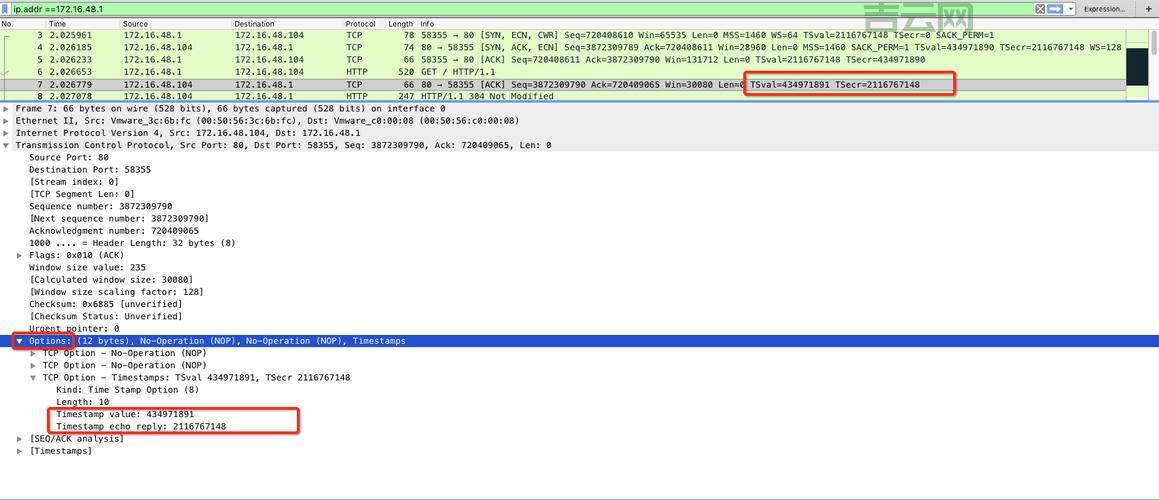
Task: Click the ip.addr display filter field
Action: 500,9
